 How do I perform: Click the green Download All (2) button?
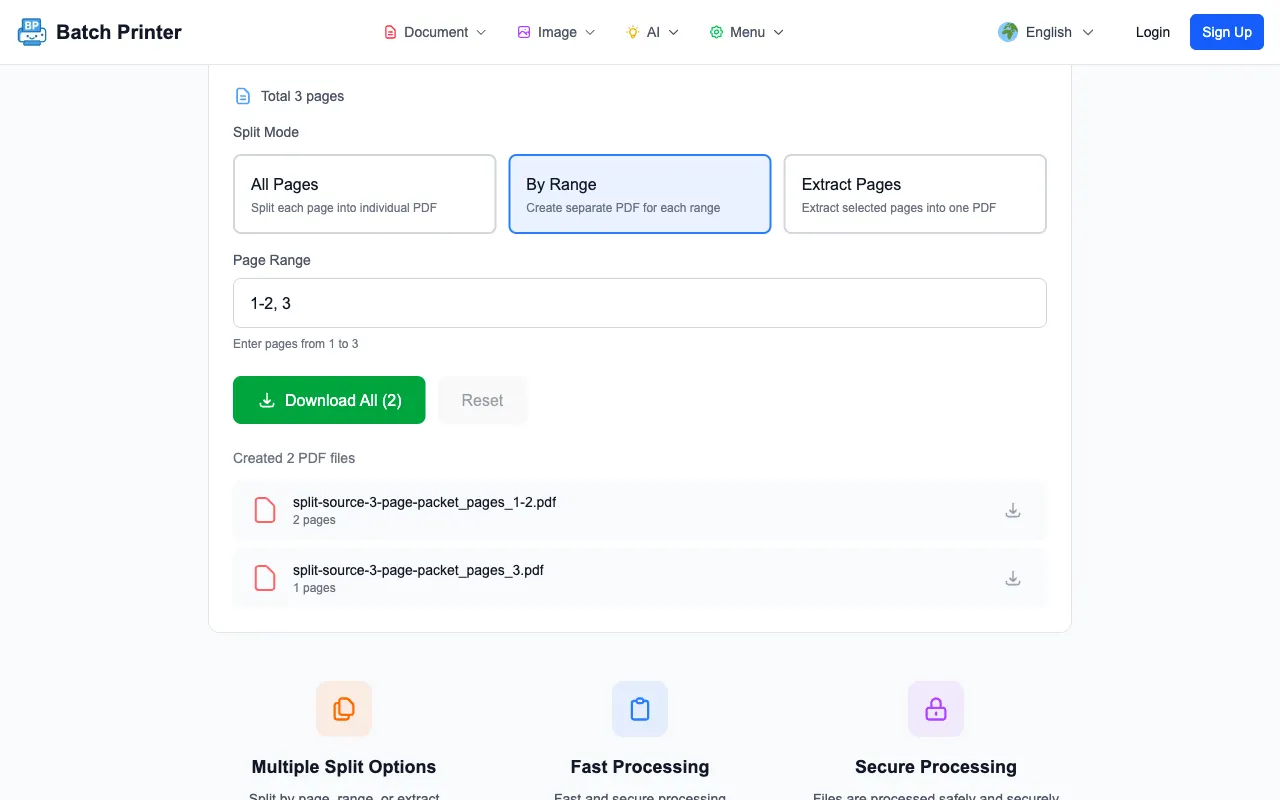(329, 400)
